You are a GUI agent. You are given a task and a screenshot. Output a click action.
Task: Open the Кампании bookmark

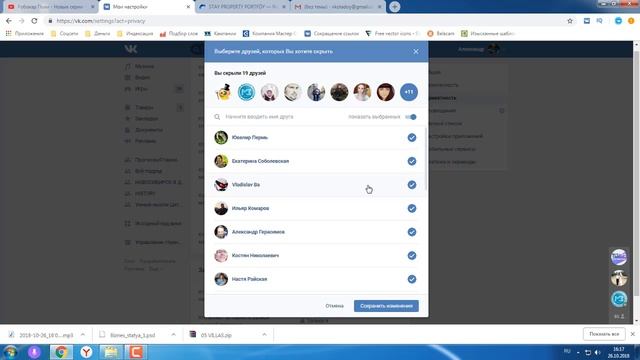(220, 33)
